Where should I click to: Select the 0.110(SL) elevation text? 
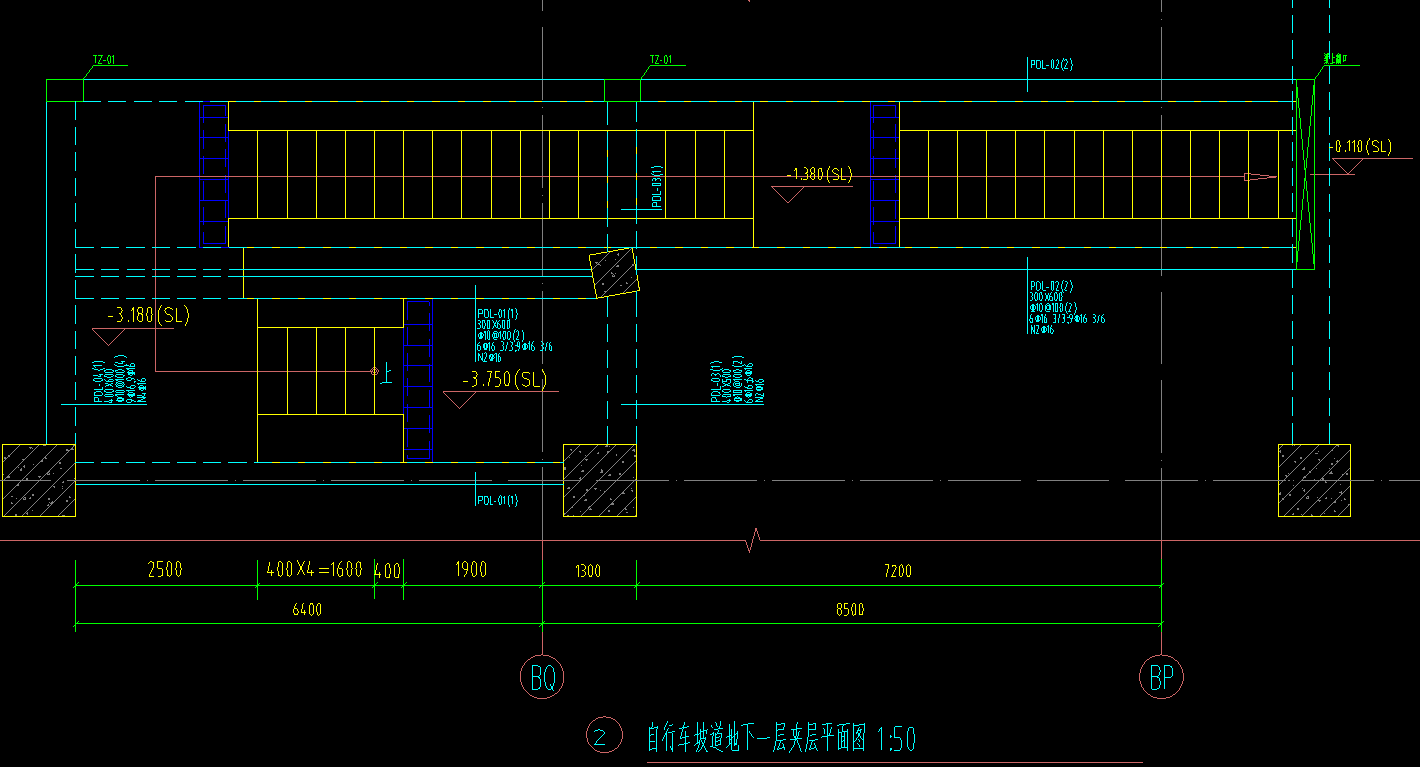click(1362, 147)
